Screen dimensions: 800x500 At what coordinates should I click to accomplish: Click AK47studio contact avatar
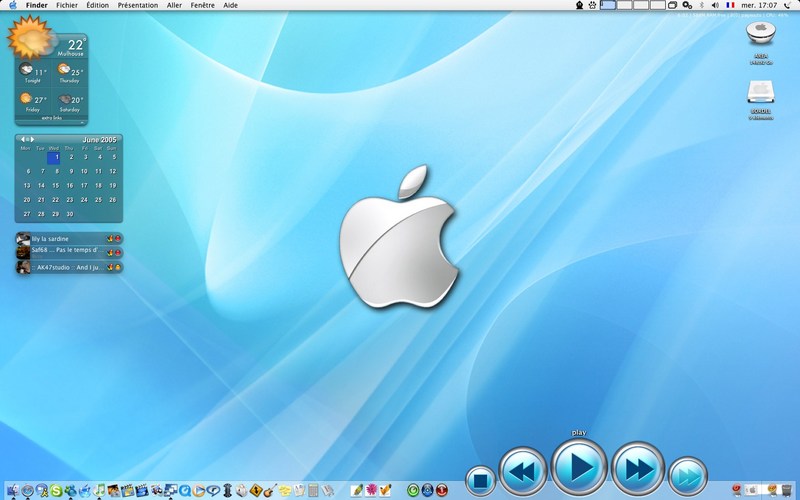click(23, 267)
